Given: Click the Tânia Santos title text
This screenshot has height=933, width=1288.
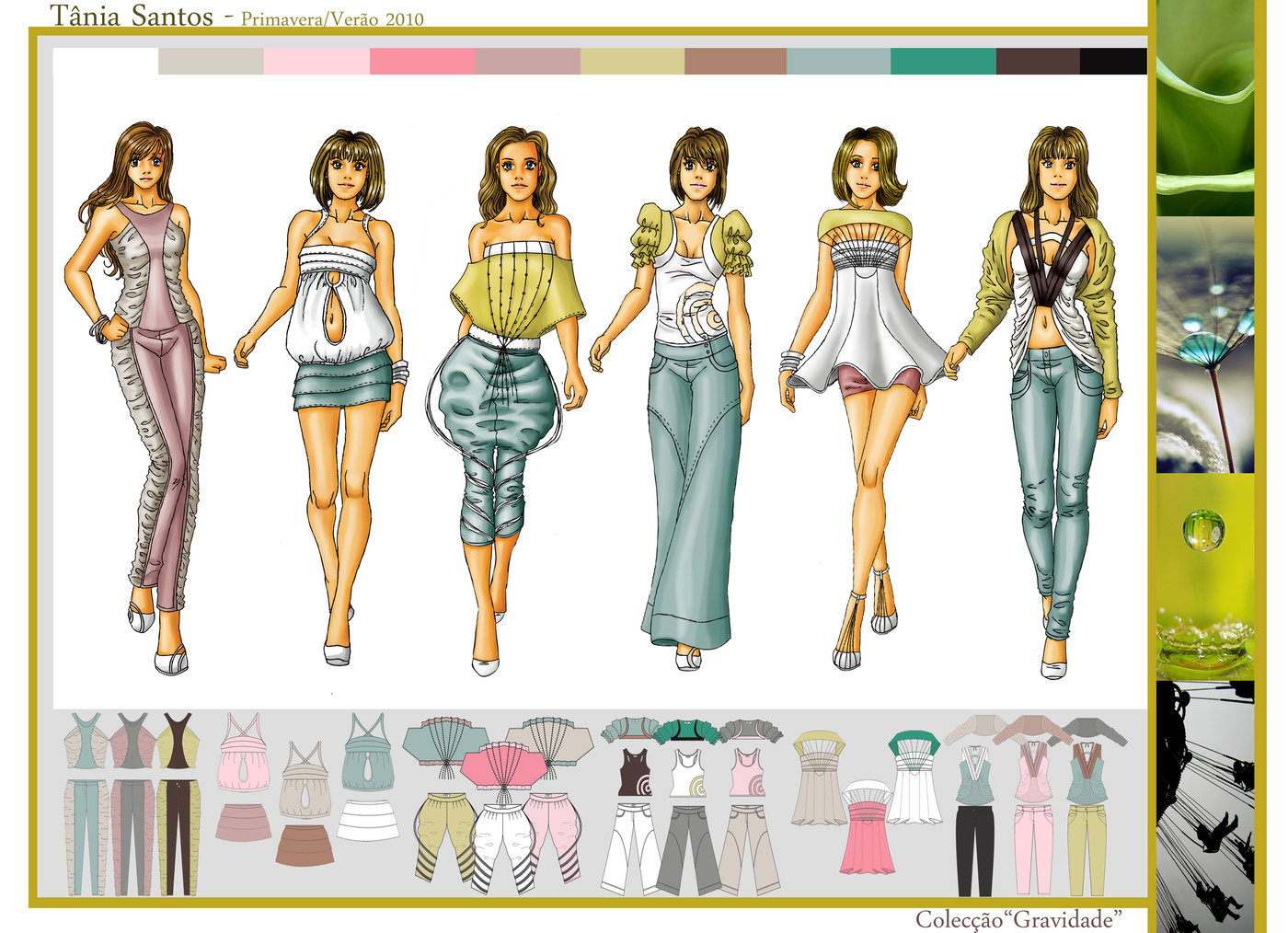Looking at the screenshot, I should click(131, 16).
